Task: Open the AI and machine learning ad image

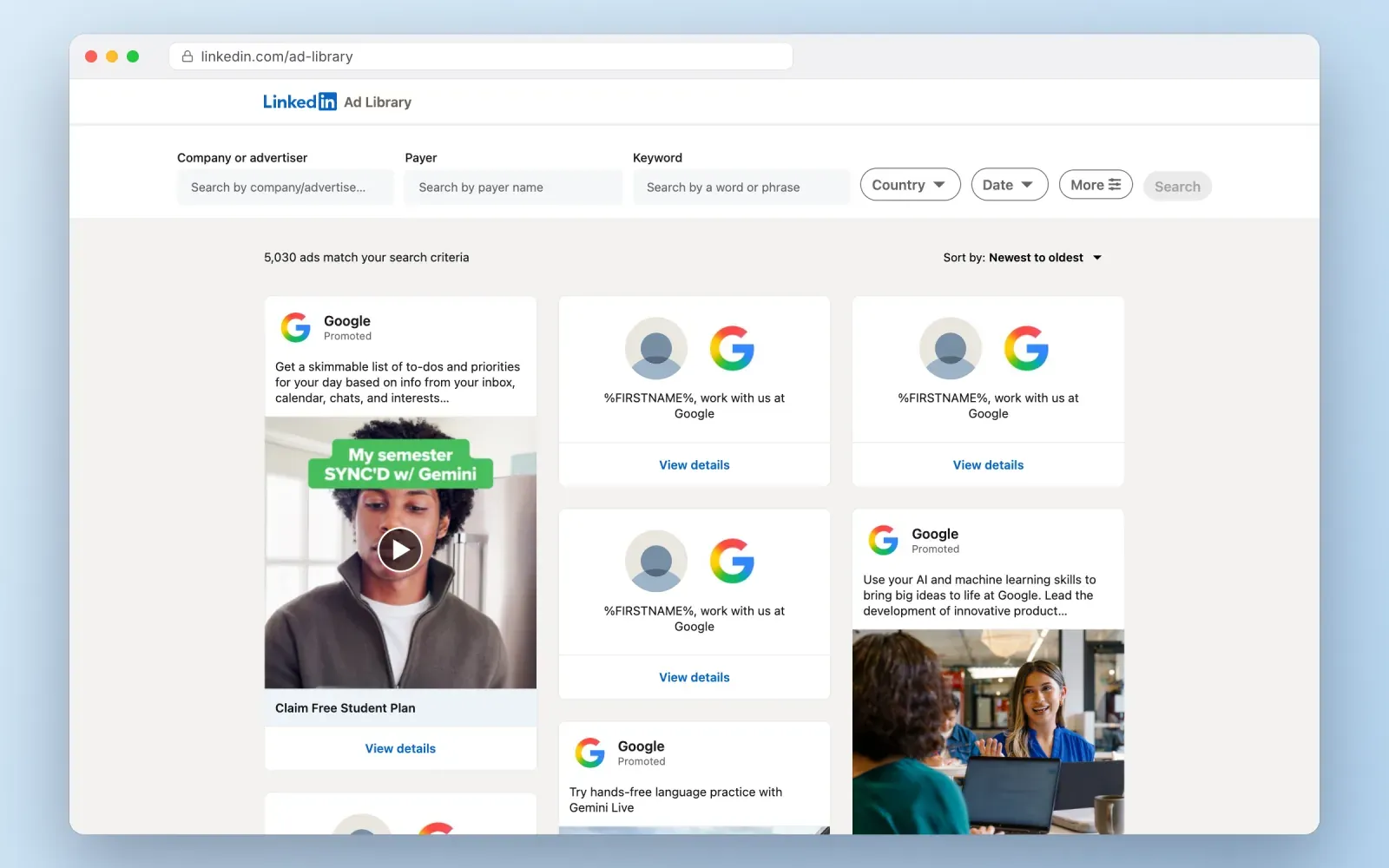Action: coord(988,732)
